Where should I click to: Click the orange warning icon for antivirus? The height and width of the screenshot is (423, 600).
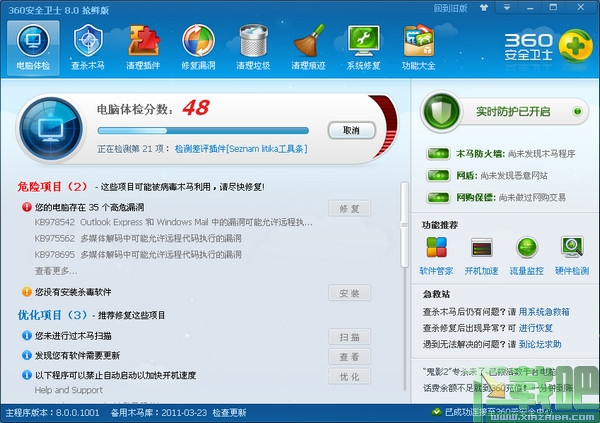click(27, 292)
